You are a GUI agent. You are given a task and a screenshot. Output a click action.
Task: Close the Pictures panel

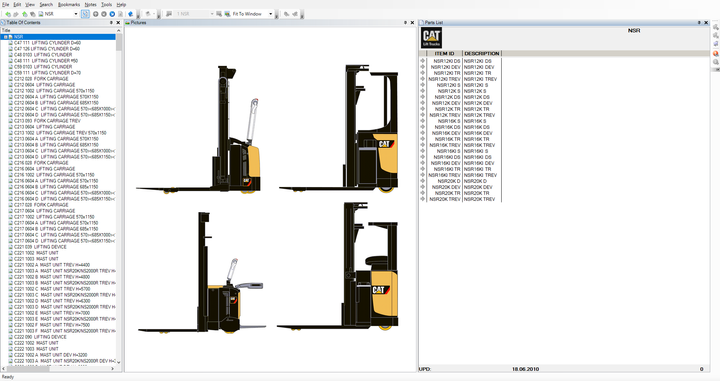pyautogui.click(x=412, y=22)
